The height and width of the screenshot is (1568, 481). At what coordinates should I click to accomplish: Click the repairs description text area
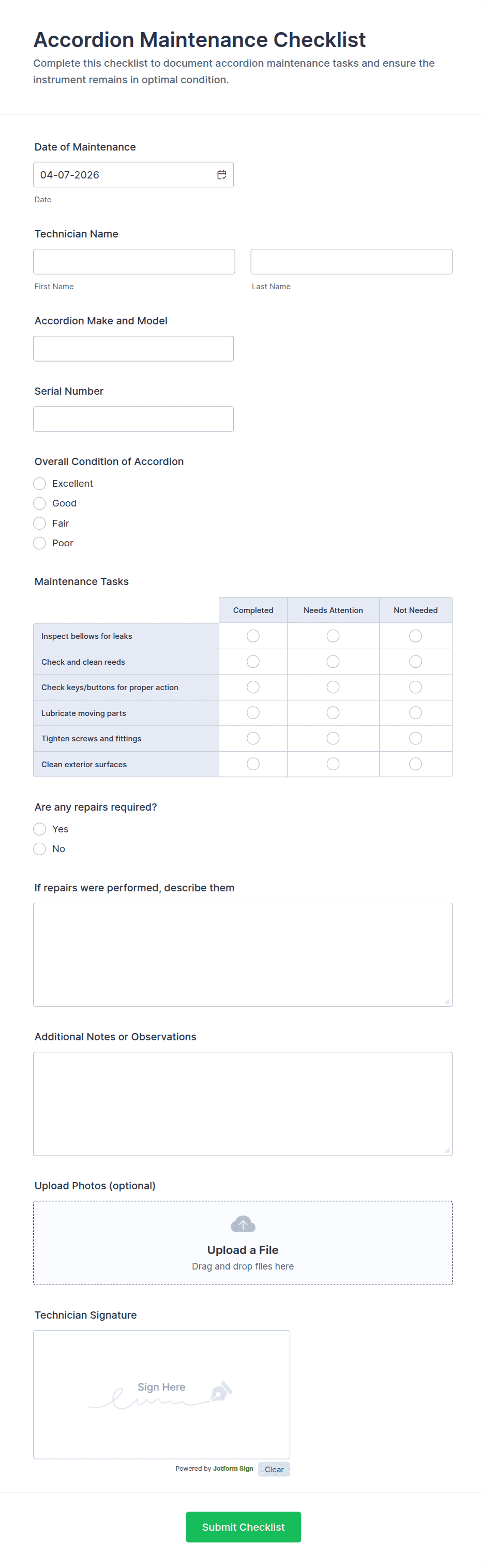point(243,954)
